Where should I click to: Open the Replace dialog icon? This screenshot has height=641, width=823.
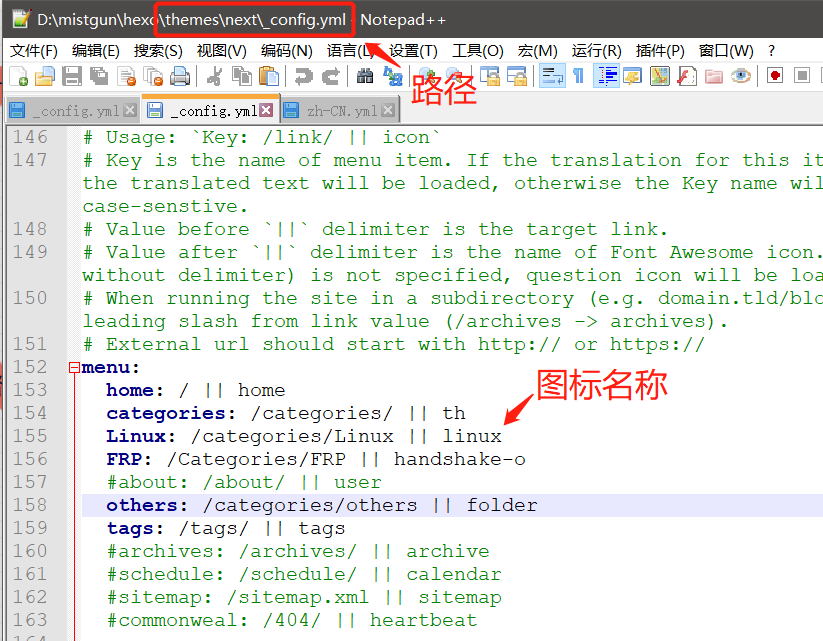(393, 76)
